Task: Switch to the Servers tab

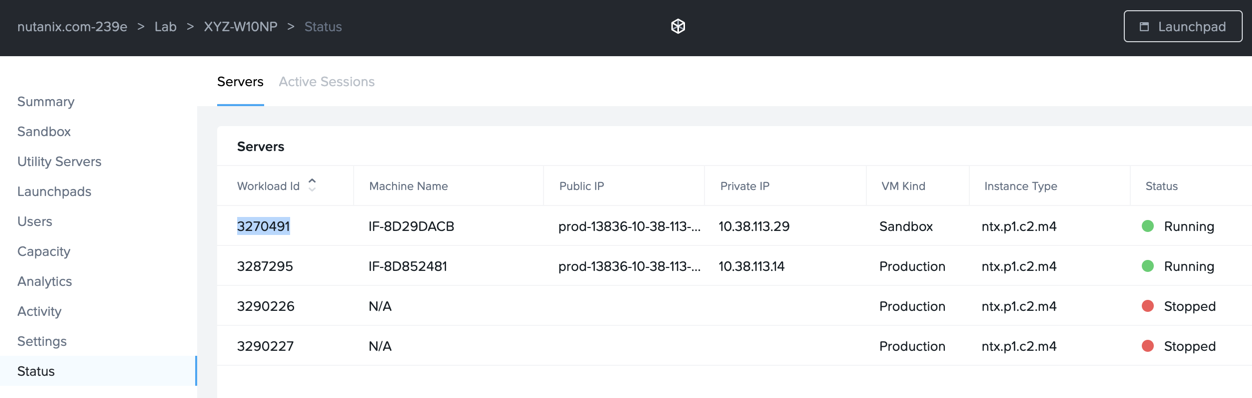Action: tap(240, 82)
